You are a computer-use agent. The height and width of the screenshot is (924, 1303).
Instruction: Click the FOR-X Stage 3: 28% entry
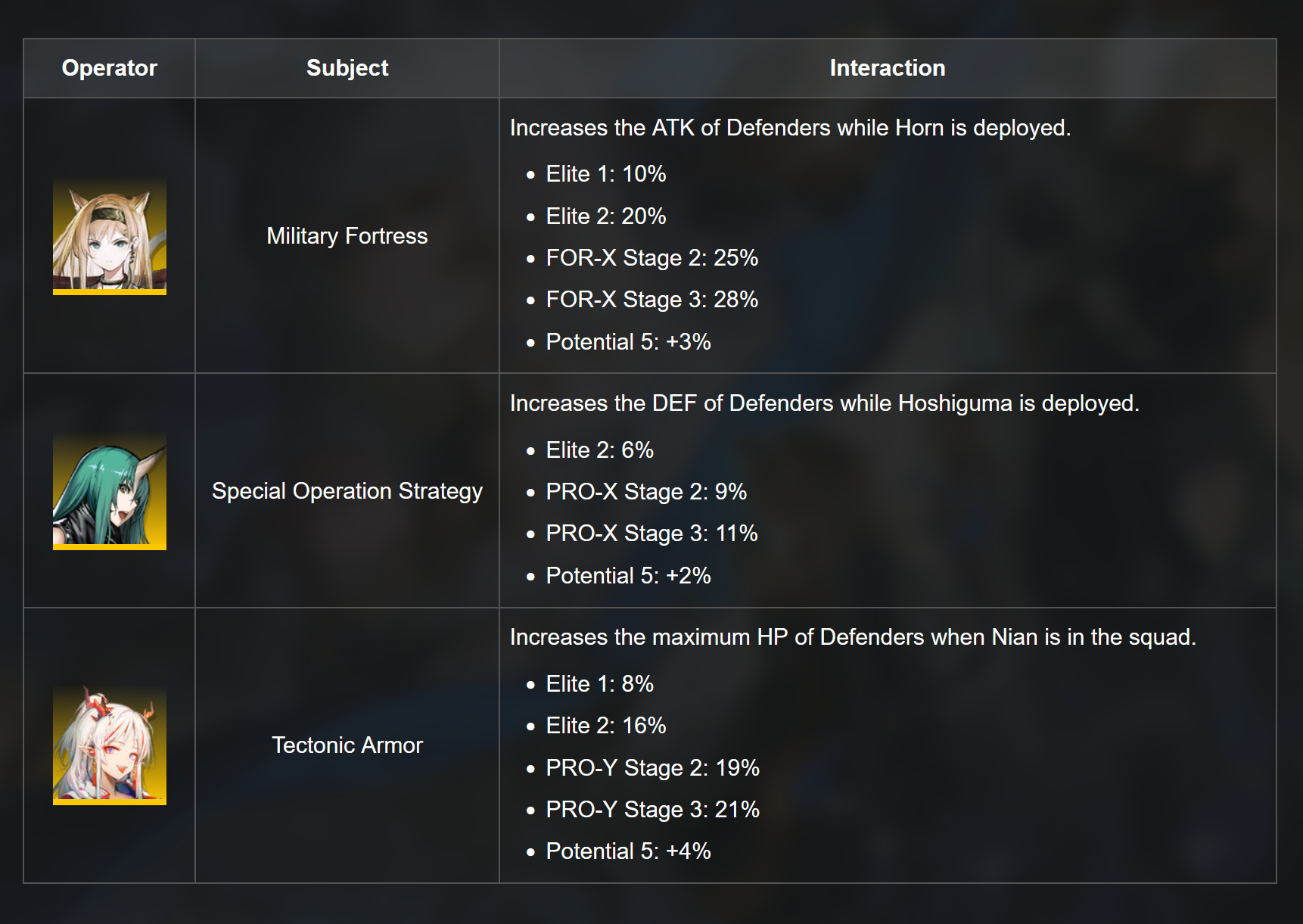pyautogui.click(x=652, y=300)
